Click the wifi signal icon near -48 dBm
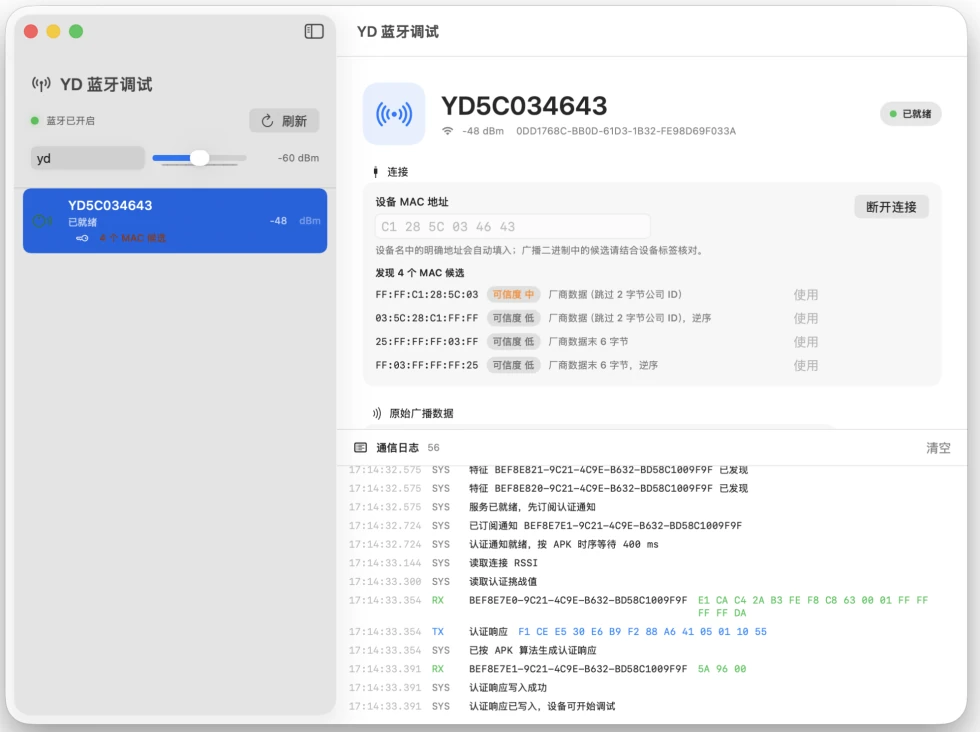Image resolution: width=980 pixels, height=732 pixels. coord(448,131)
